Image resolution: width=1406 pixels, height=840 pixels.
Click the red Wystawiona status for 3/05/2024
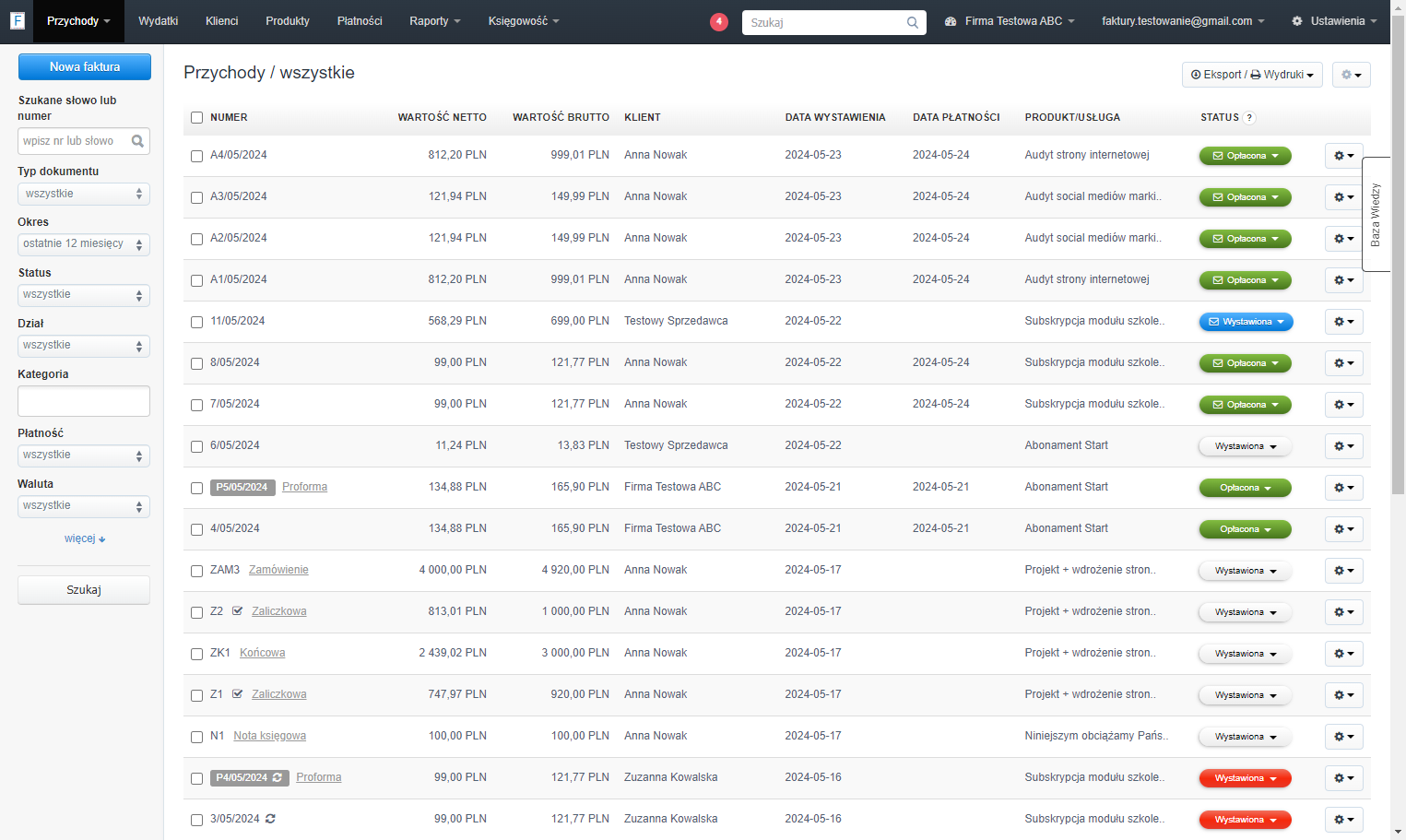coord(1245,820)
